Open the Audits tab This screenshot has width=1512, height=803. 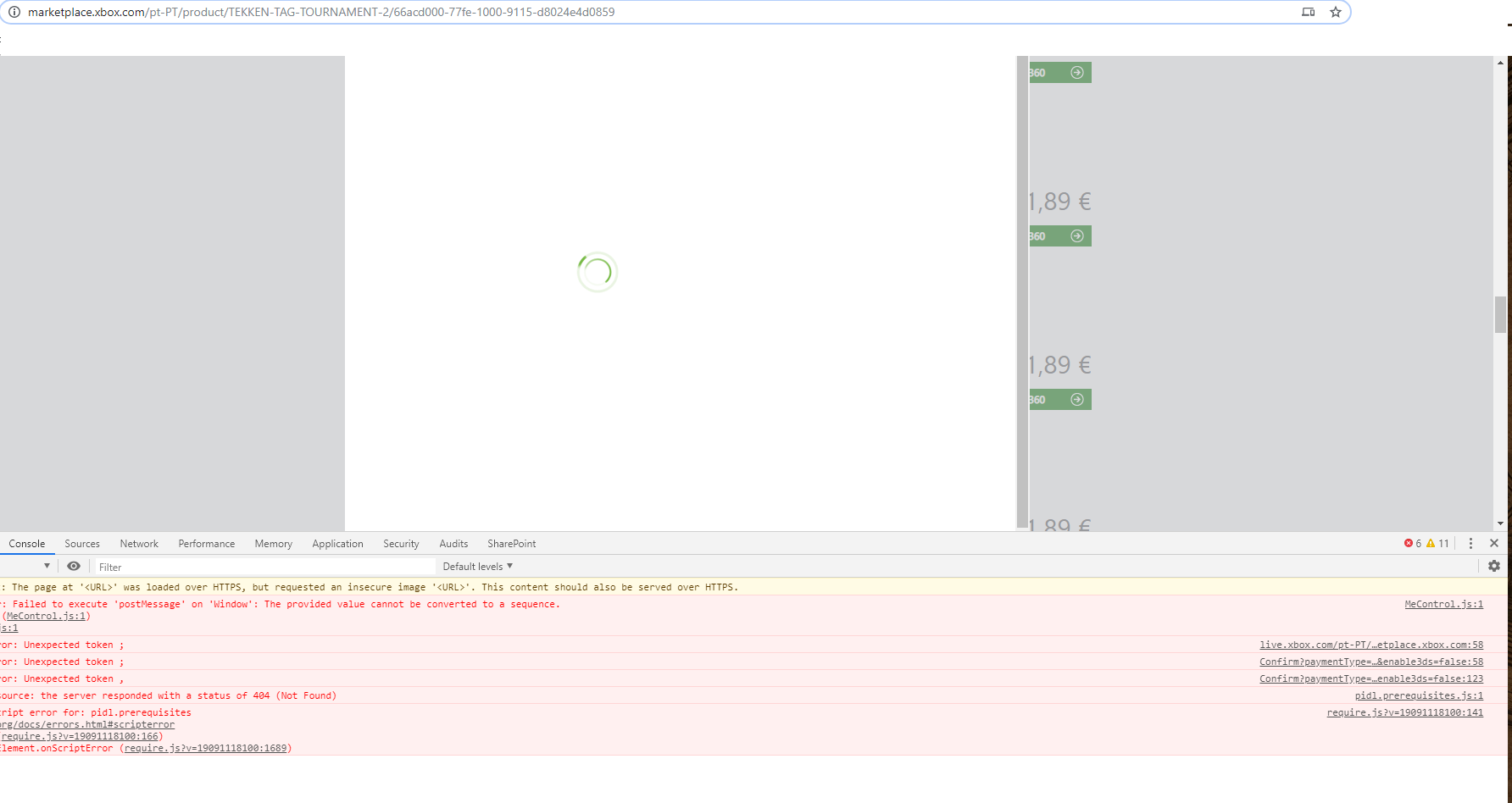tap(453, 544)
